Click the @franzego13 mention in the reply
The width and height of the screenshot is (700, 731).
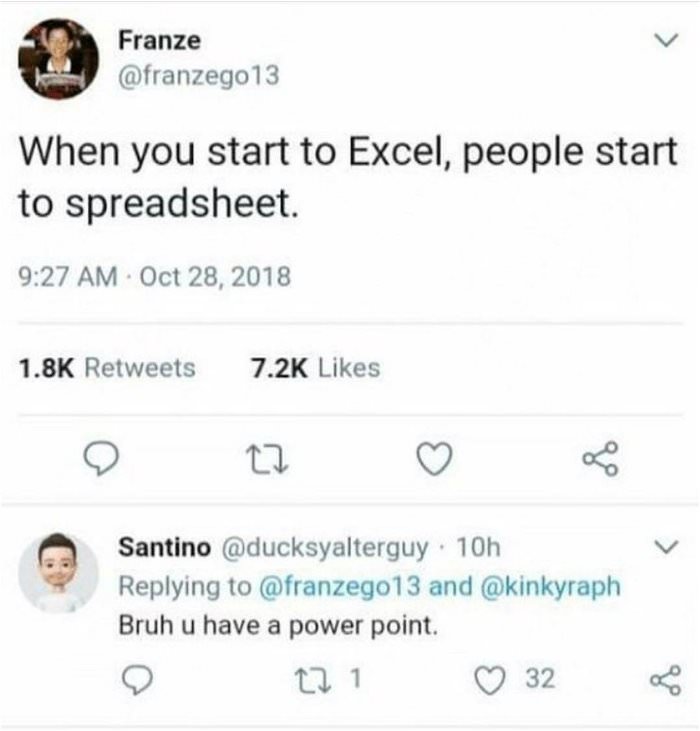click(340, 586)
